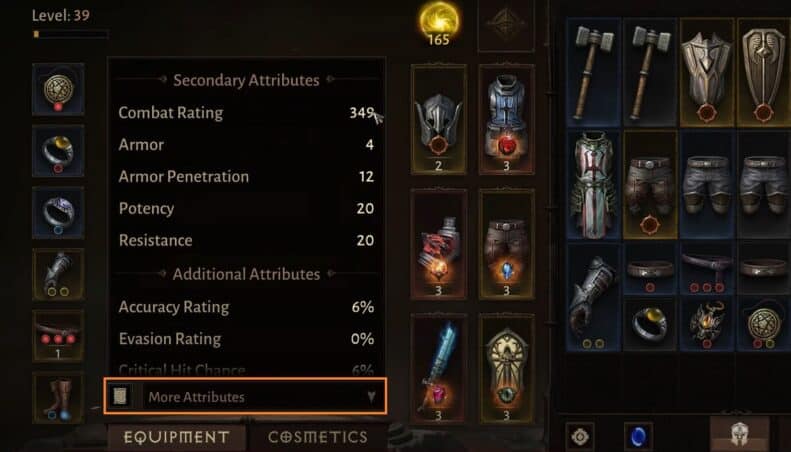Select the equipped blue chest armor
791x452 pixels.
coord(506,119)
